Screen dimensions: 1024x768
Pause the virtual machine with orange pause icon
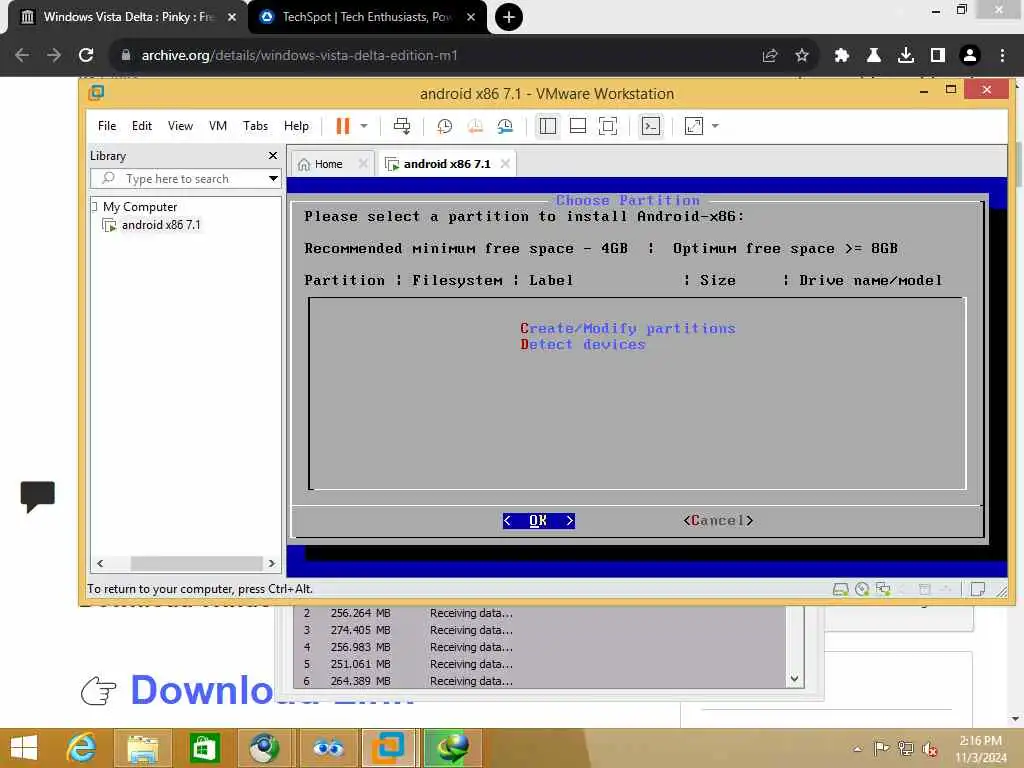(343, 126)
